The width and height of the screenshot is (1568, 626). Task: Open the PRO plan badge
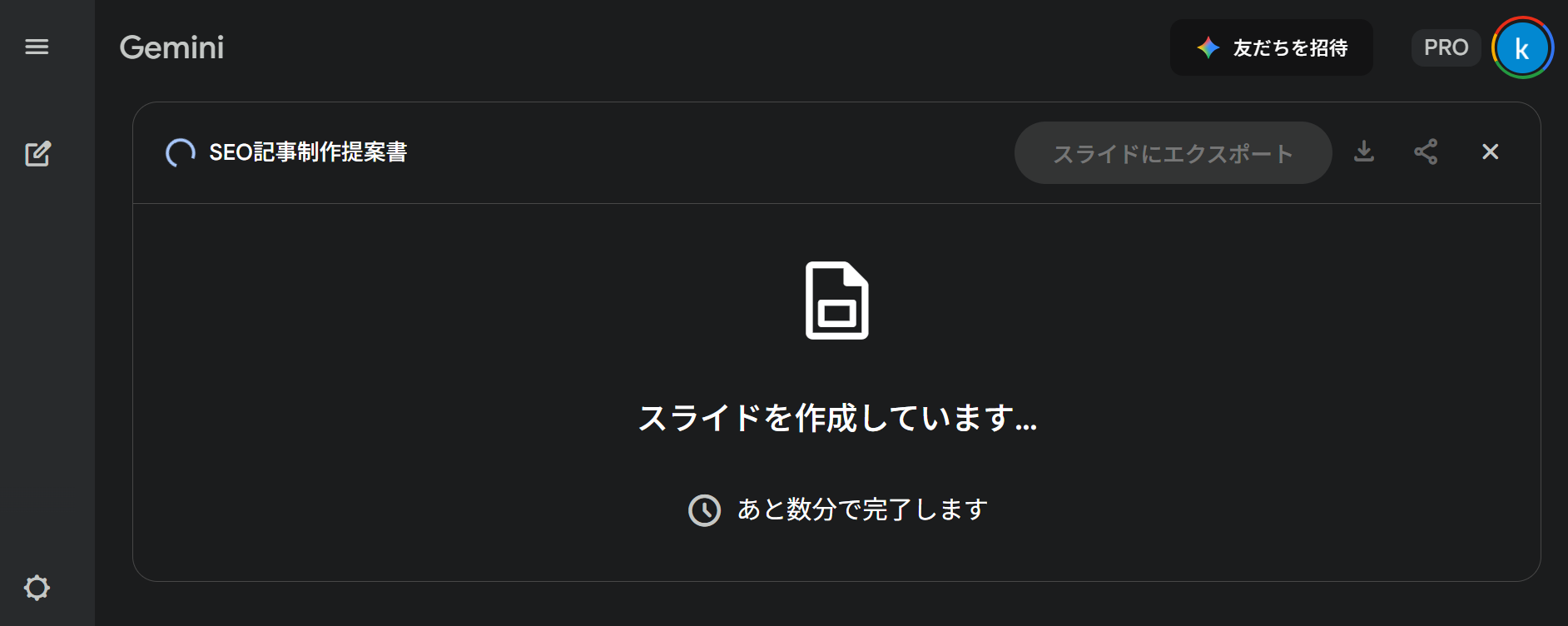click(x=1446, y=47)
